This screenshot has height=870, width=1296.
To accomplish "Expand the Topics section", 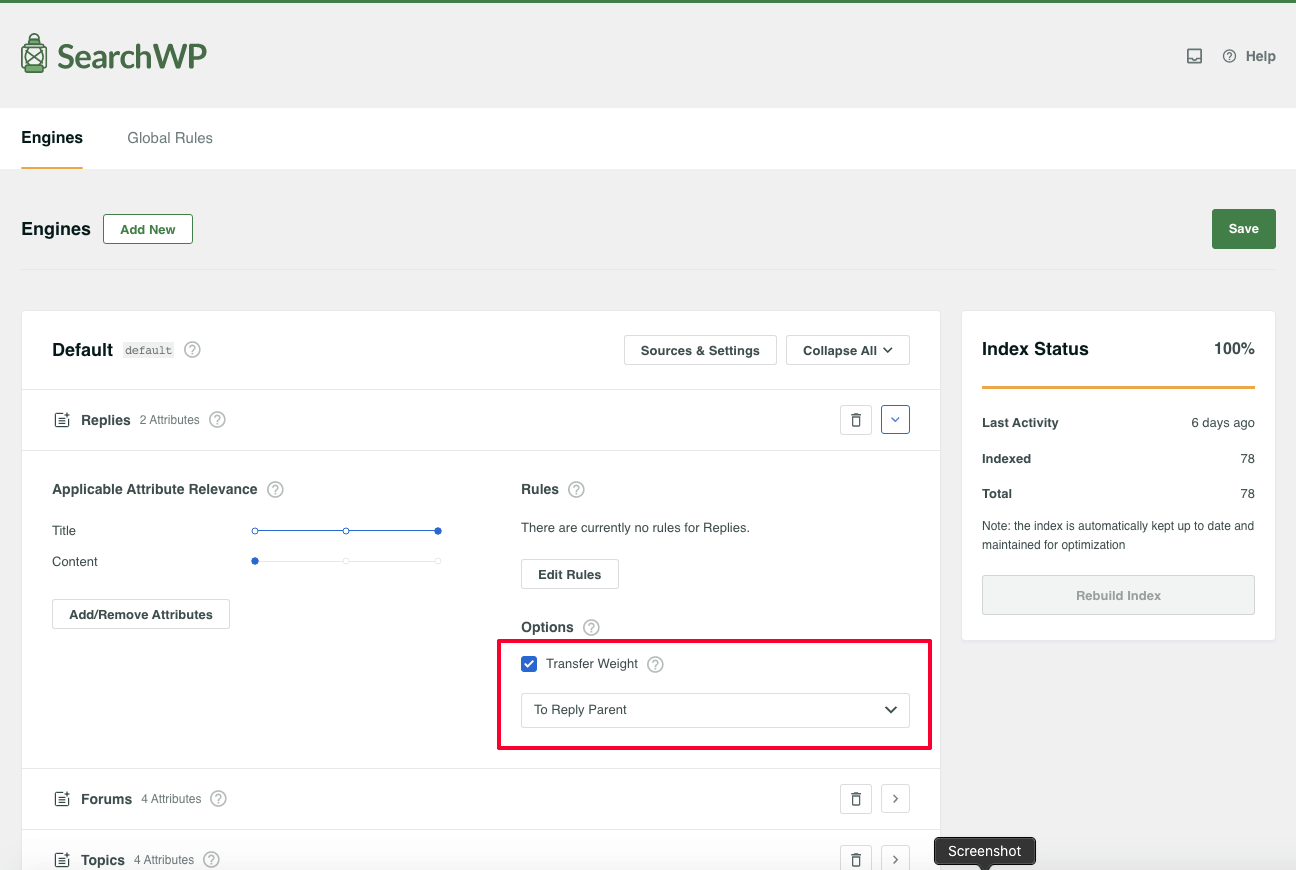I will point(895,858).
